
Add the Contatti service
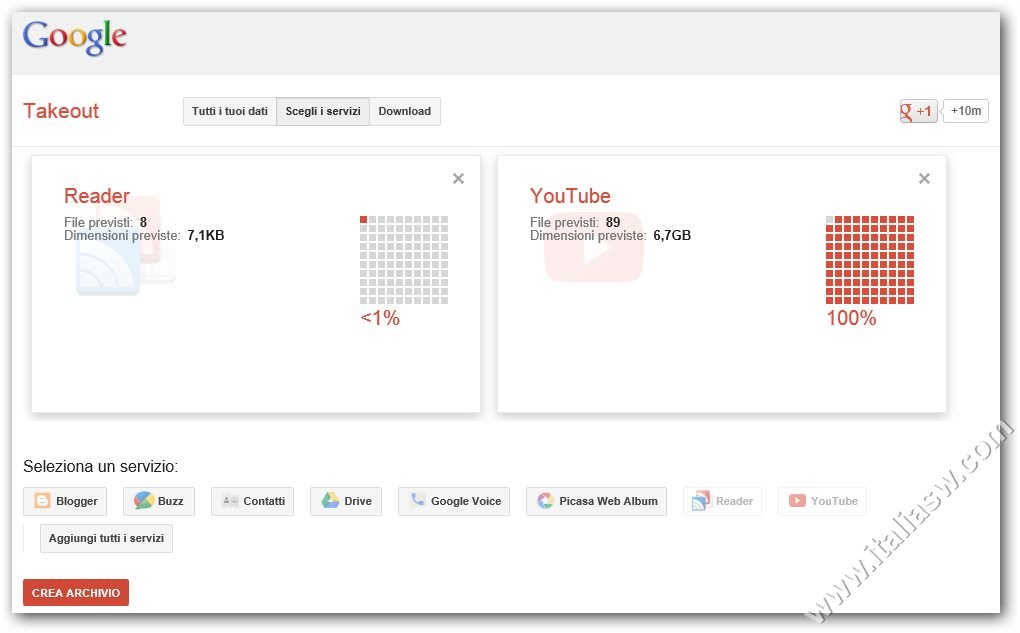[x=252, y=502]
